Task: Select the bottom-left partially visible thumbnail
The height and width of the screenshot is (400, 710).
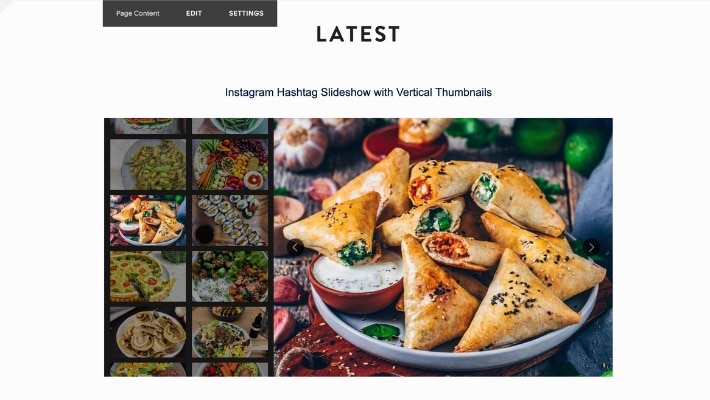Action: [x=148, y=370]
